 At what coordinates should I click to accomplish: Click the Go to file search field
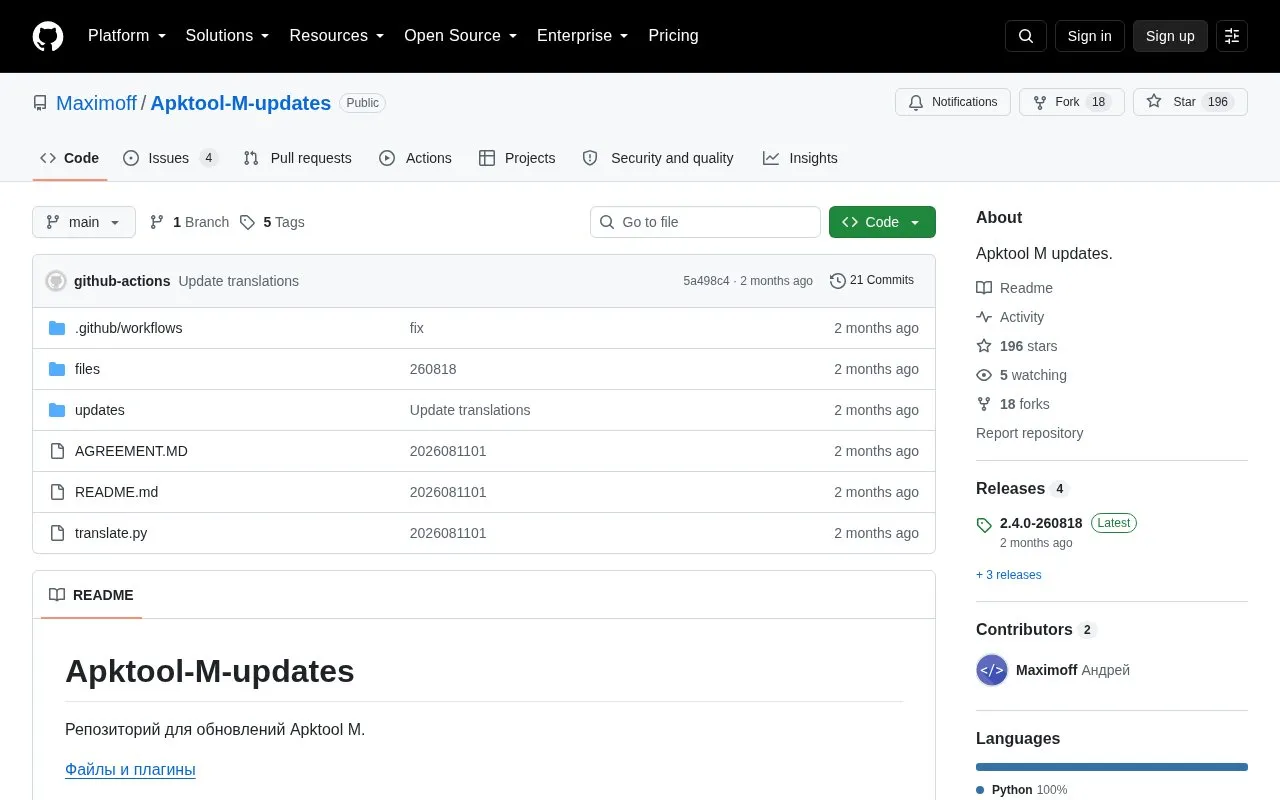pyautogui.click(x=705, y=222)
